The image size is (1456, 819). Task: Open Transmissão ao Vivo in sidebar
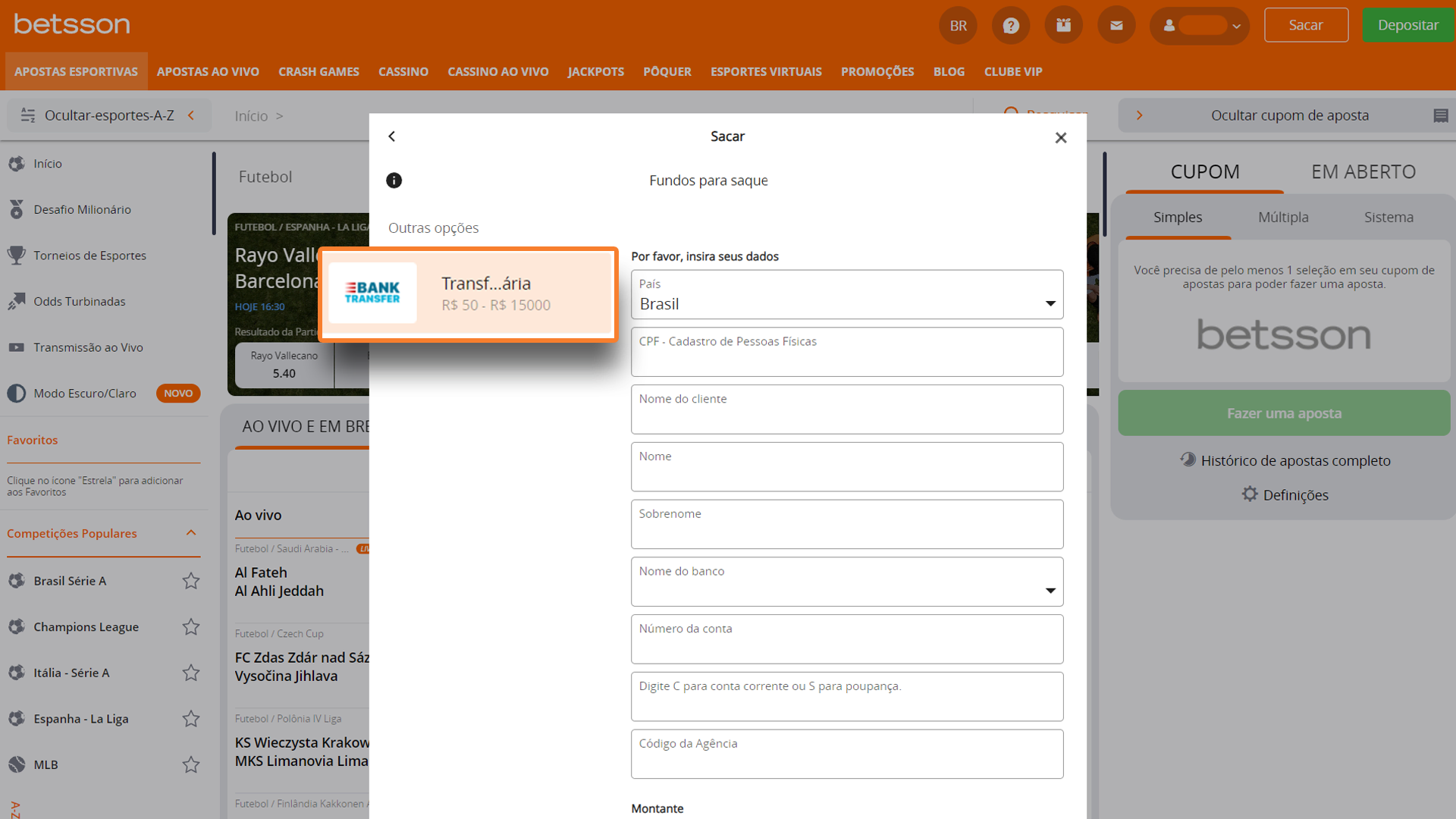pos(88,347)
